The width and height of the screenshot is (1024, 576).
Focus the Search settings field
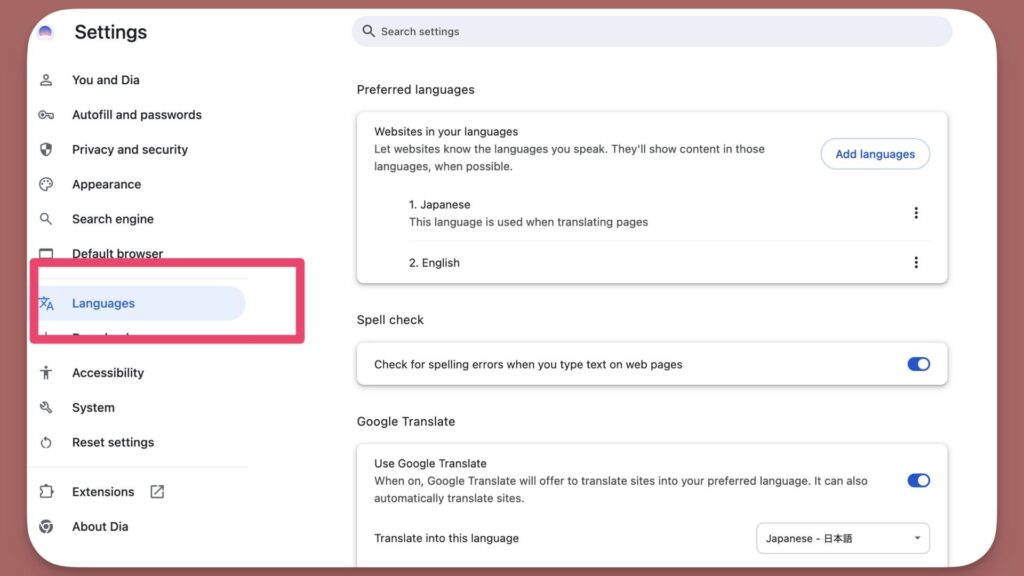point(650,32)
